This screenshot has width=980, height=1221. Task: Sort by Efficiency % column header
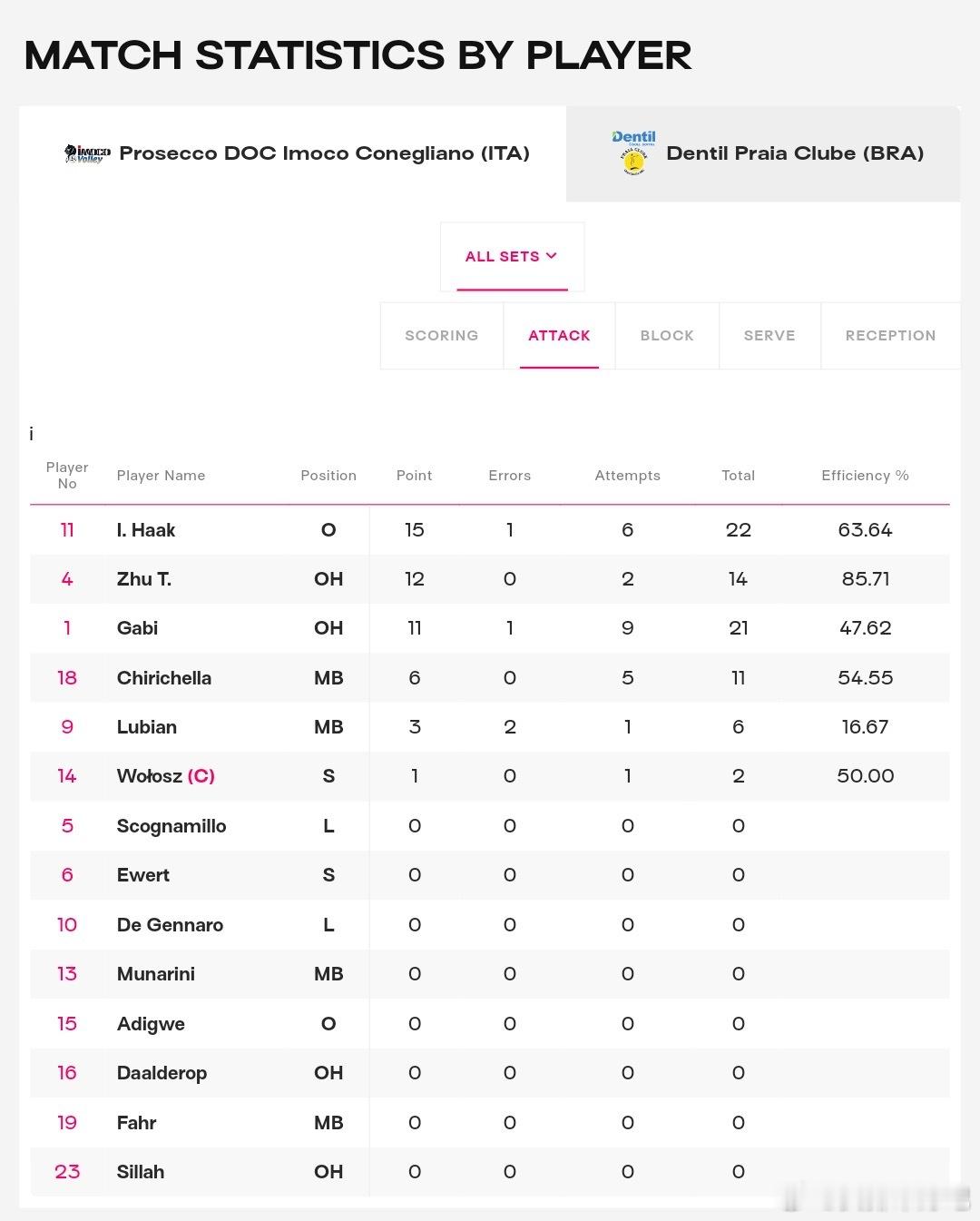pyautogui.click(x=865, y=476)
